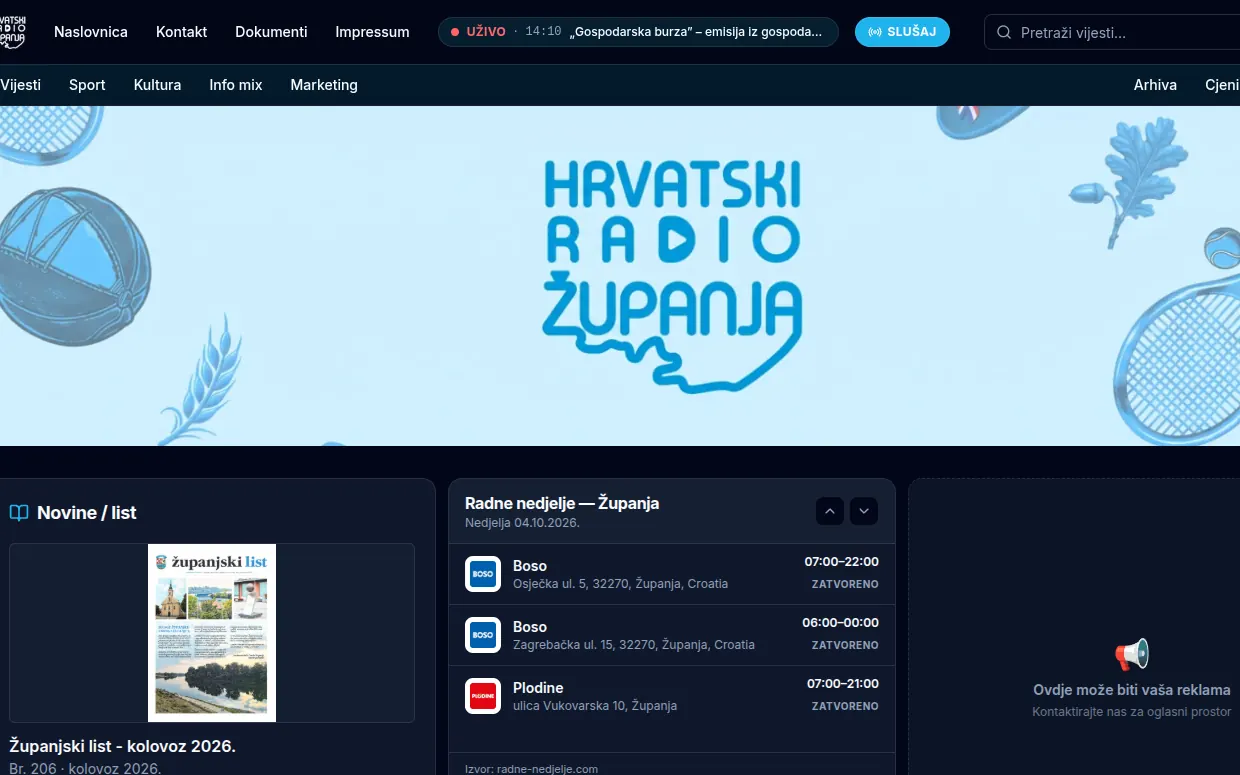
Task: Click the SLUŠAJ listen button
Action: (902, 32)
